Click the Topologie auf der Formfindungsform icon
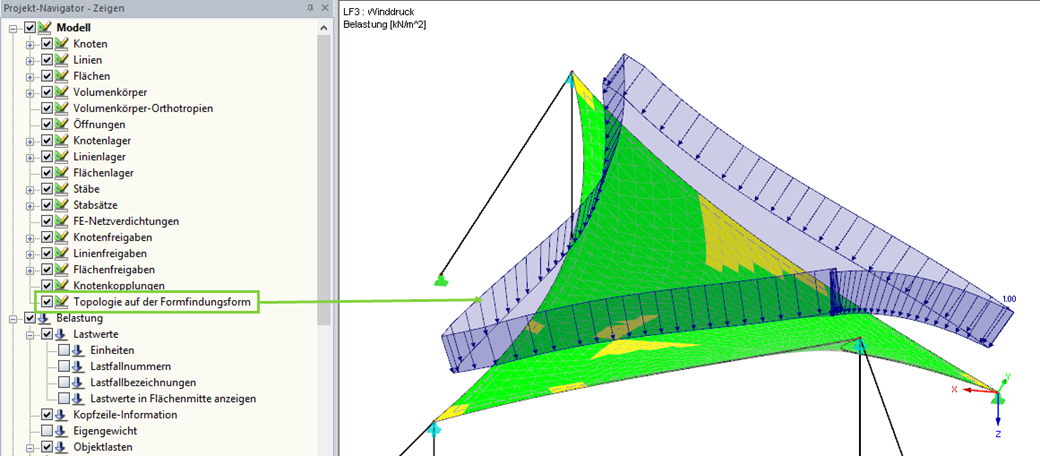The height and width of the screenshot is (456, 1040). click(x=62, y=302)
